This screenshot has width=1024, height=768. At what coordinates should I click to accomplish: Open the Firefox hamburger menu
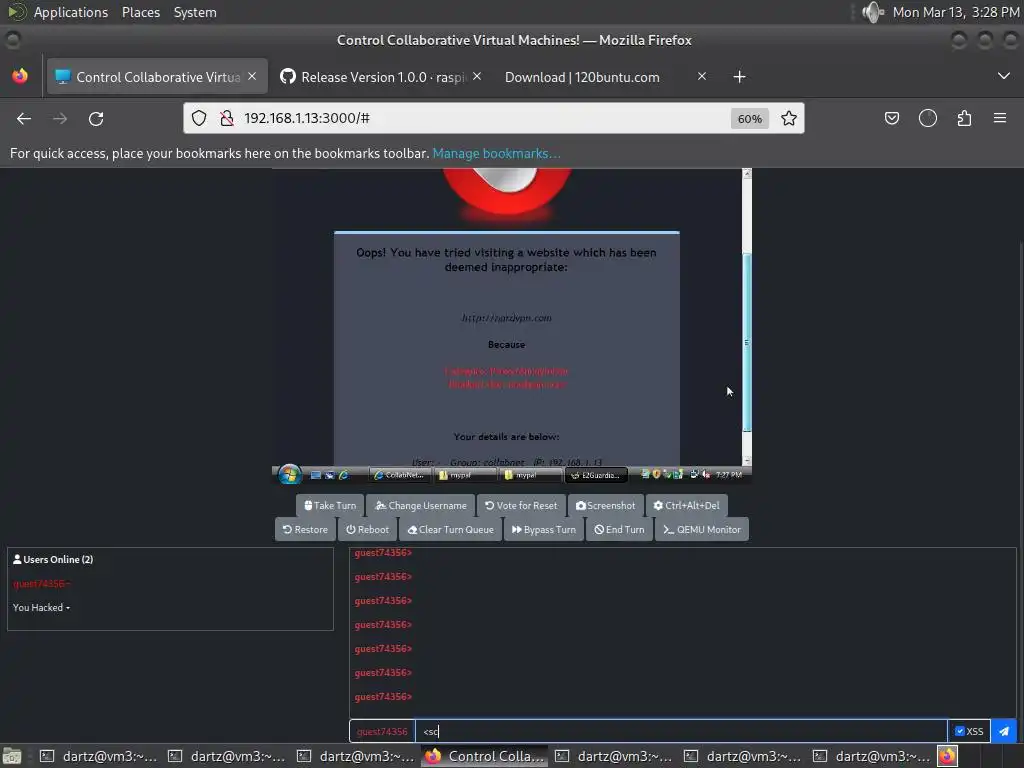tap(1000, 118)
